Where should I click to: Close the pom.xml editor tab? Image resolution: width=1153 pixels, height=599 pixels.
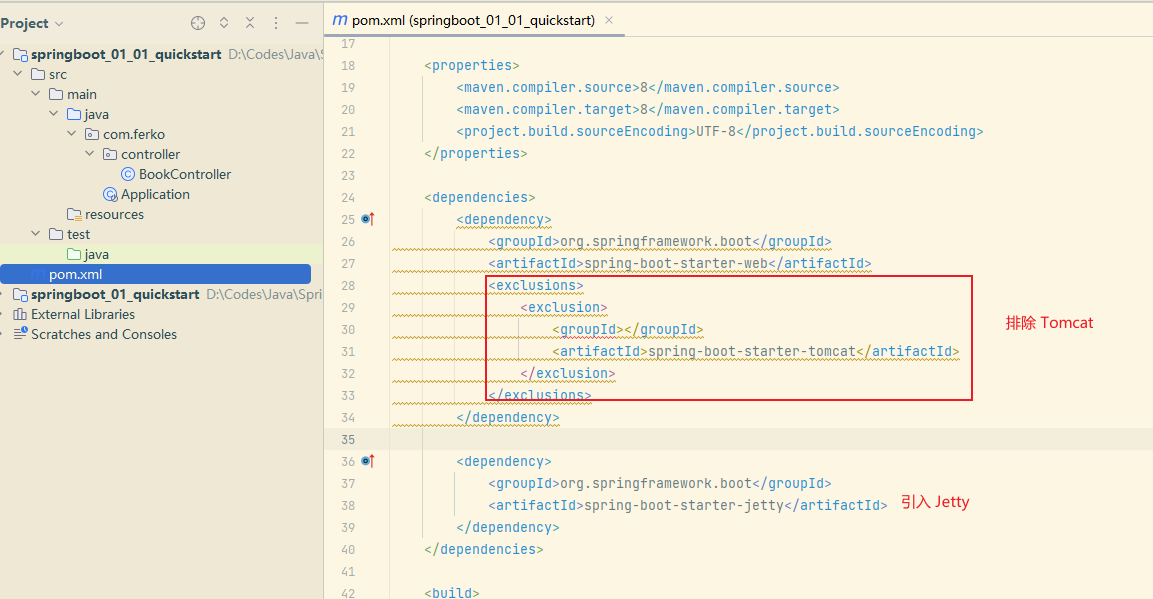coord(609,20)
